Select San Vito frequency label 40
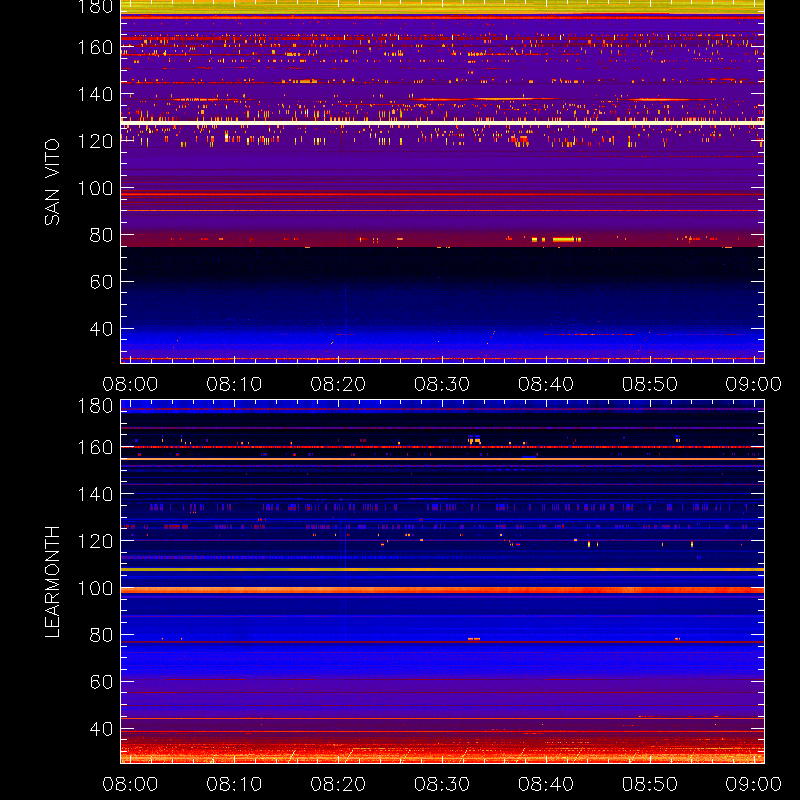This screenshot has height=800, width=800. 101,329
